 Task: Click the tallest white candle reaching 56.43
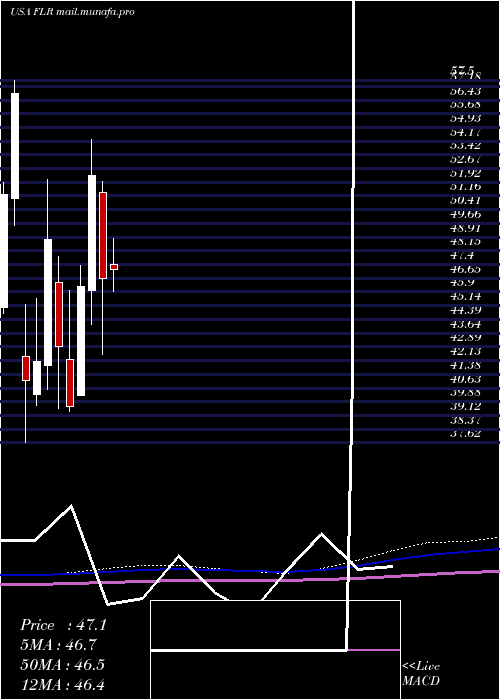coord(15,146)
